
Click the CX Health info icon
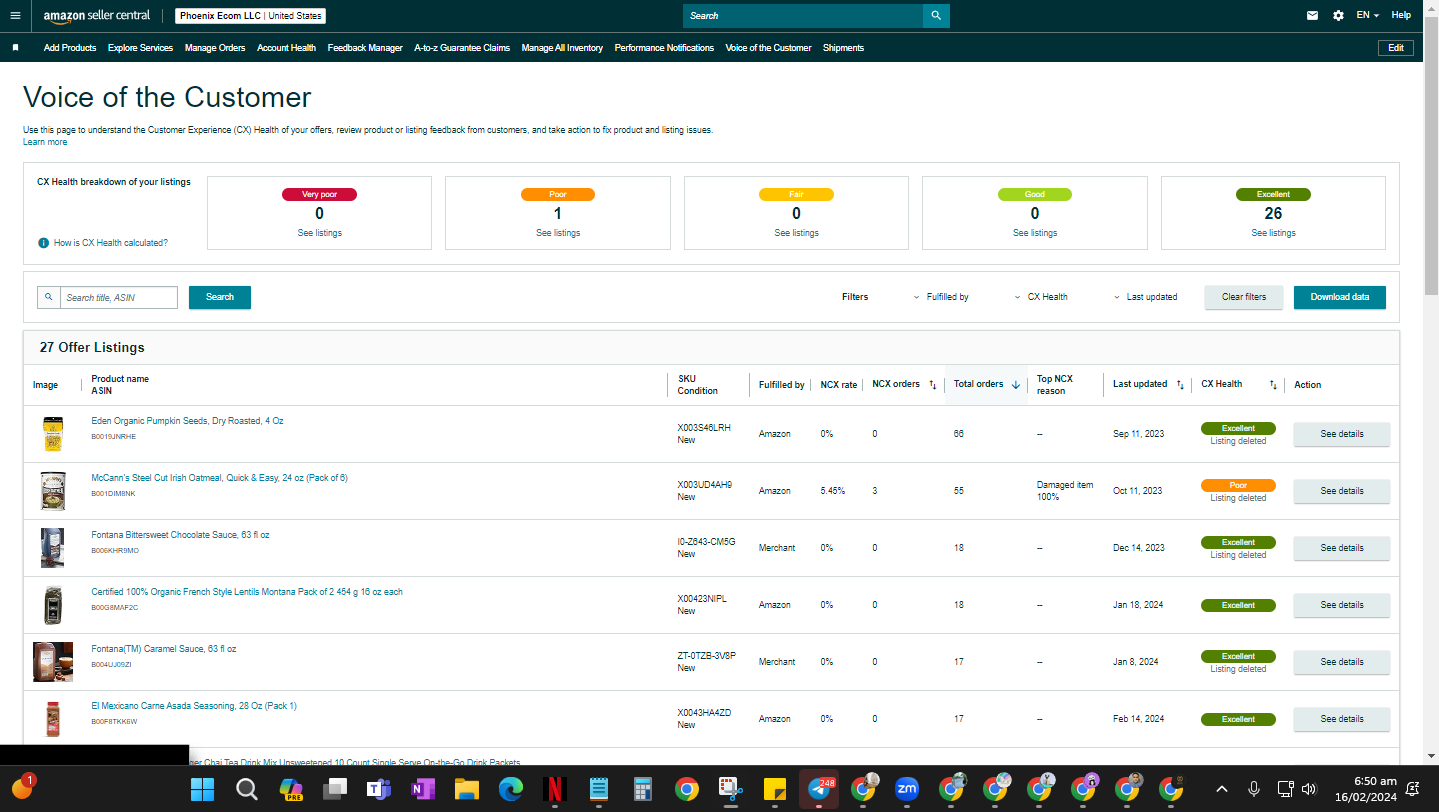tap(43, 243)
